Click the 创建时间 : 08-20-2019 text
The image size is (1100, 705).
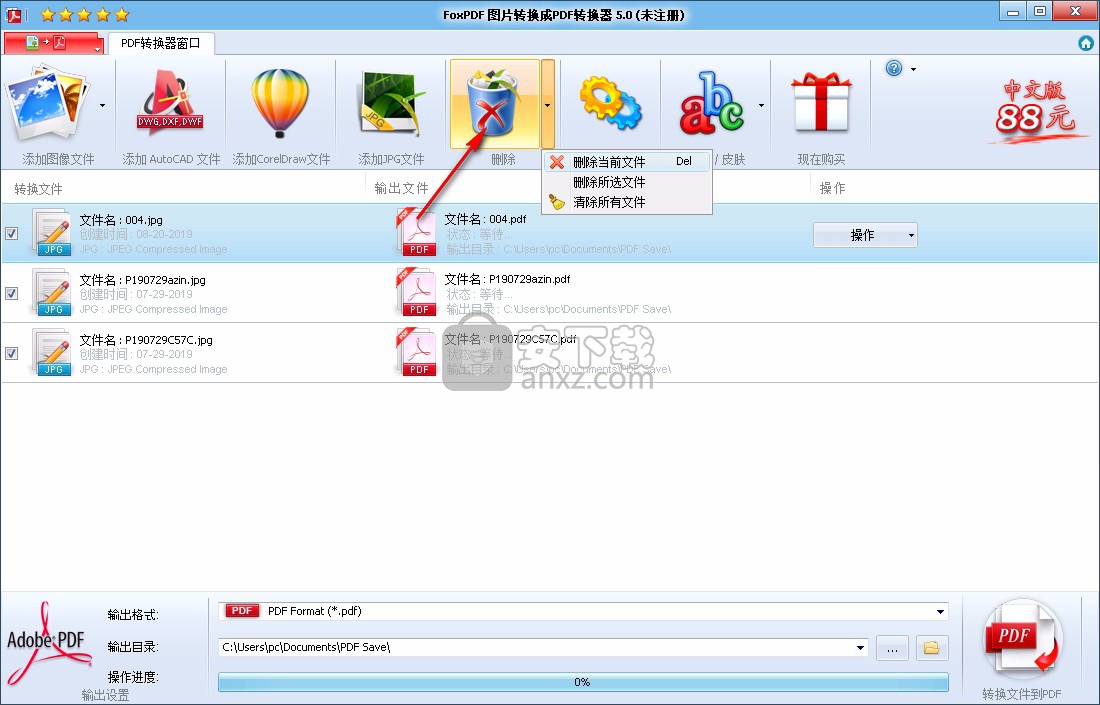136,234
